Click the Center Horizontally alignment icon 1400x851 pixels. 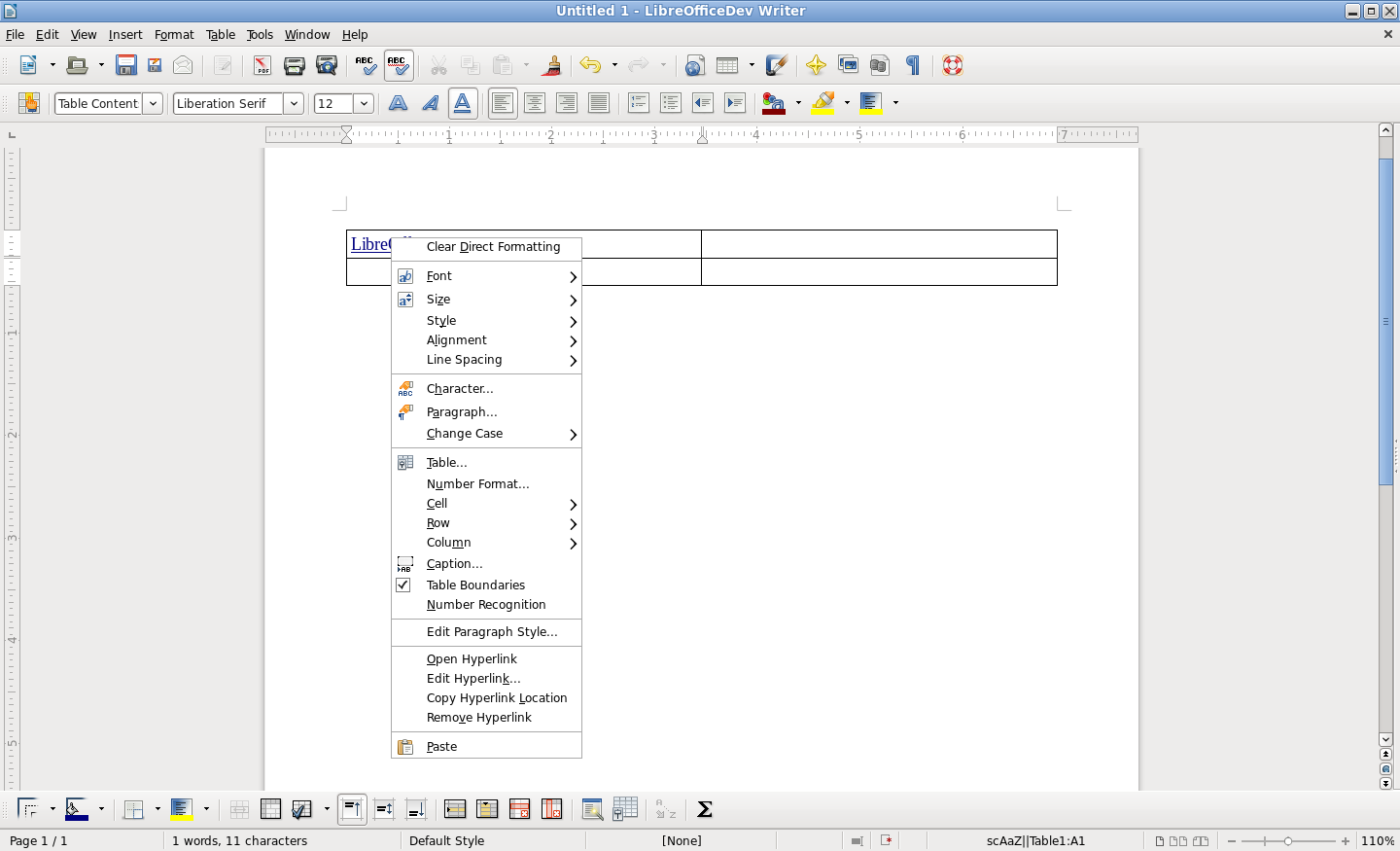[534, 103]
